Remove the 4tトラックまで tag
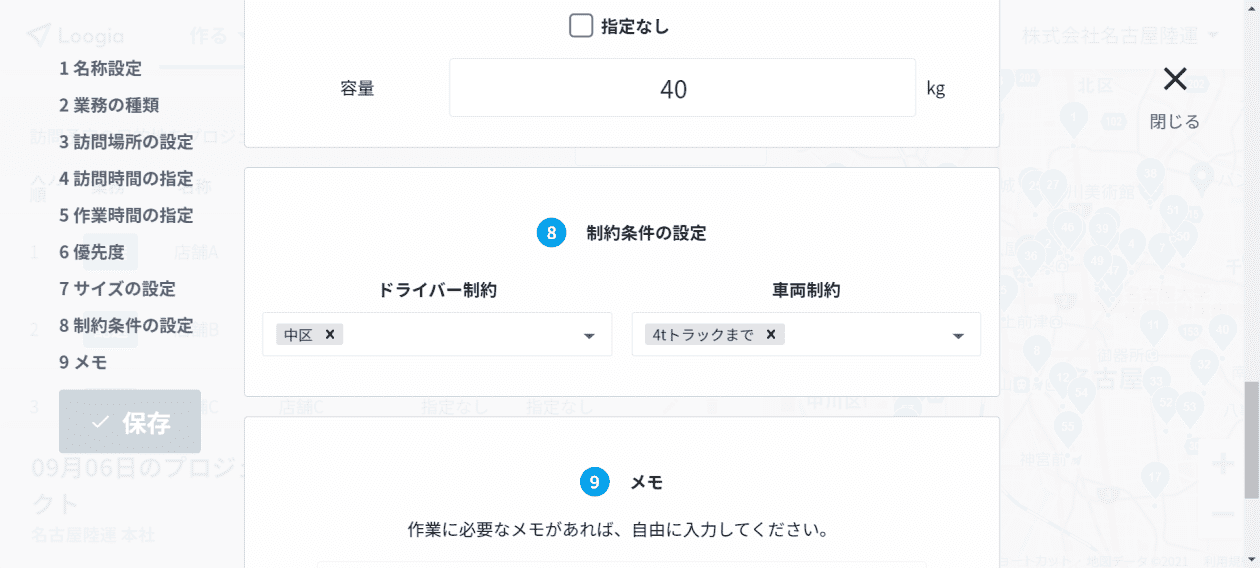 pos(771,334)
